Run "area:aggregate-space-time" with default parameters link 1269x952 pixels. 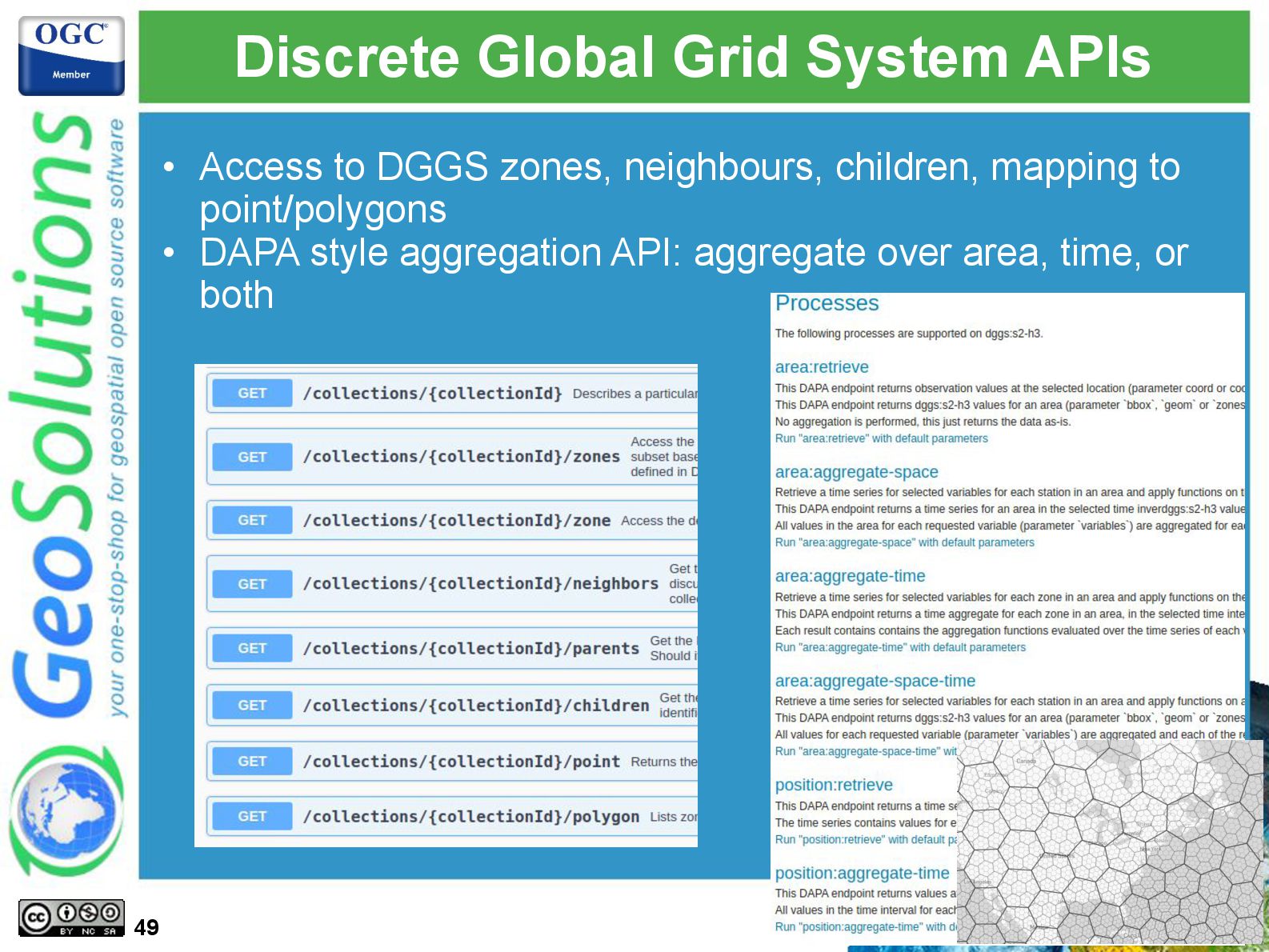click(866, 751)
